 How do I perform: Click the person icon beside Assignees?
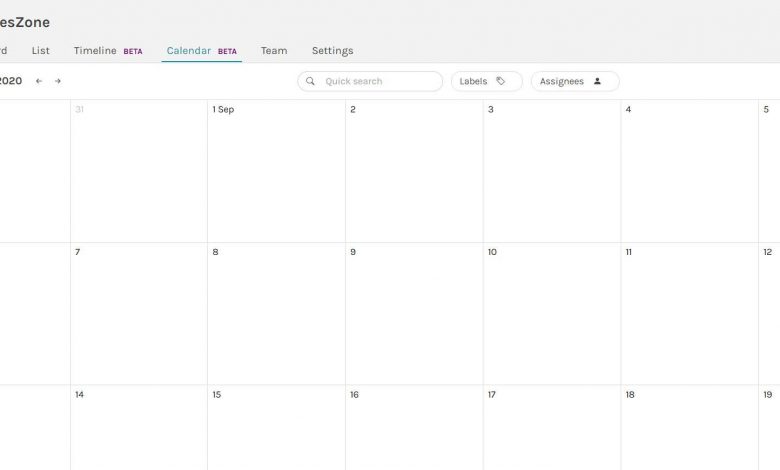pyautogui.click(x=597, y=81)
